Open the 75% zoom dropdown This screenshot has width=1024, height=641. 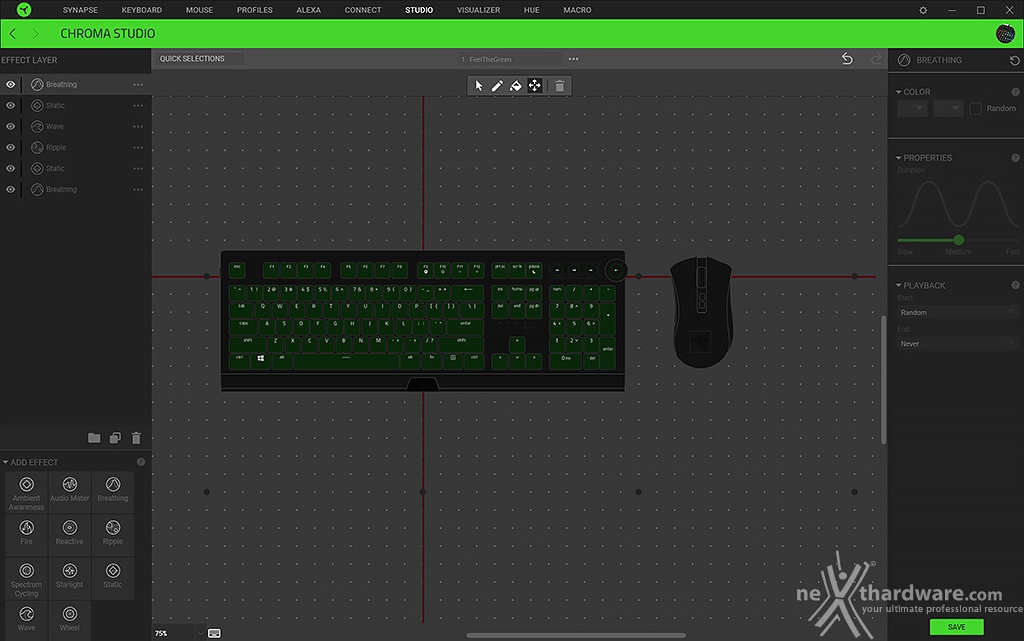179,633
